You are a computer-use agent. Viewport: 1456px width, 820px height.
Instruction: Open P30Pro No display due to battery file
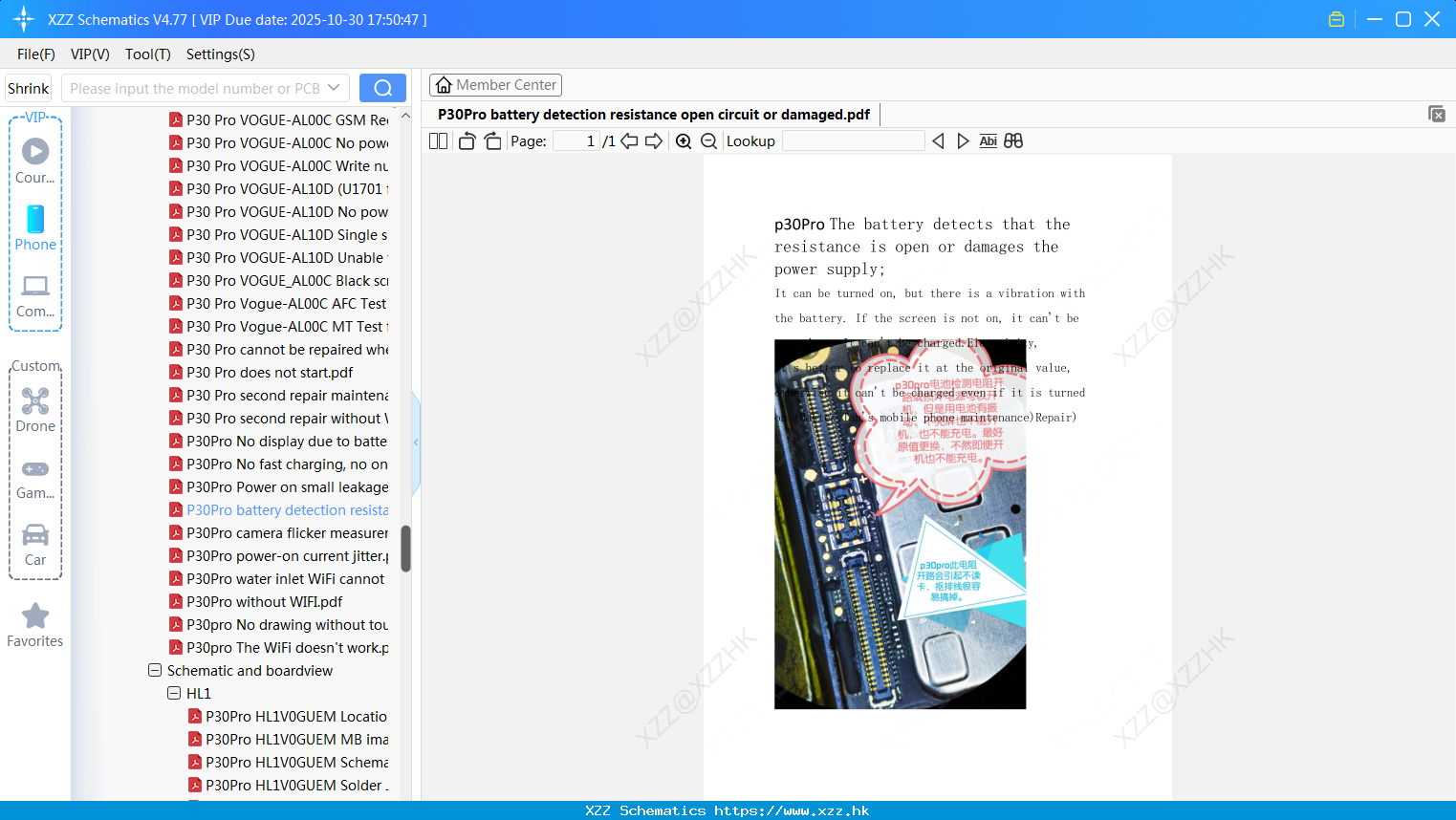tap(287, 442)
